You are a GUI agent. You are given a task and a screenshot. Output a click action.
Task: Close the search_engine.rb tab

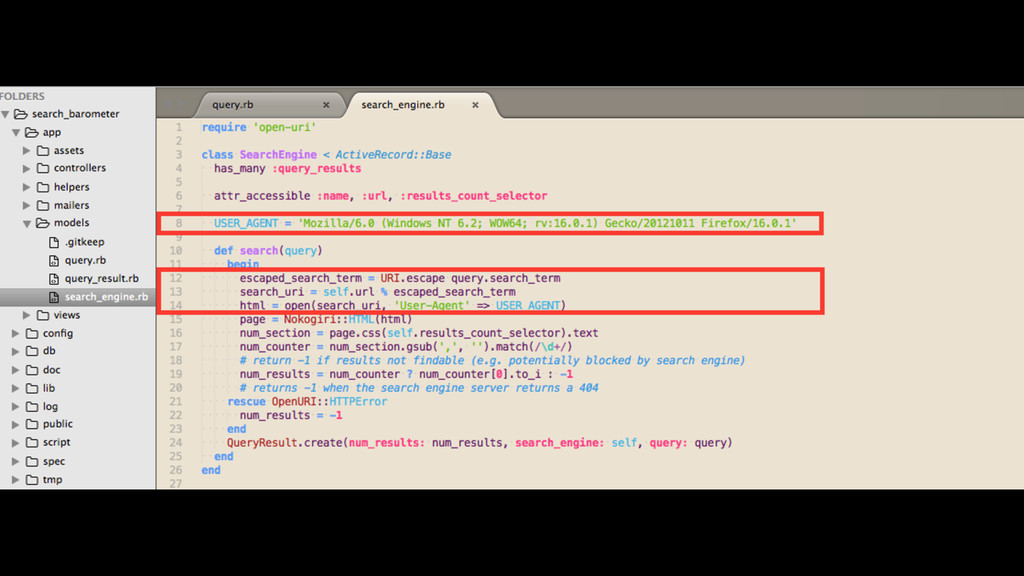475,105
